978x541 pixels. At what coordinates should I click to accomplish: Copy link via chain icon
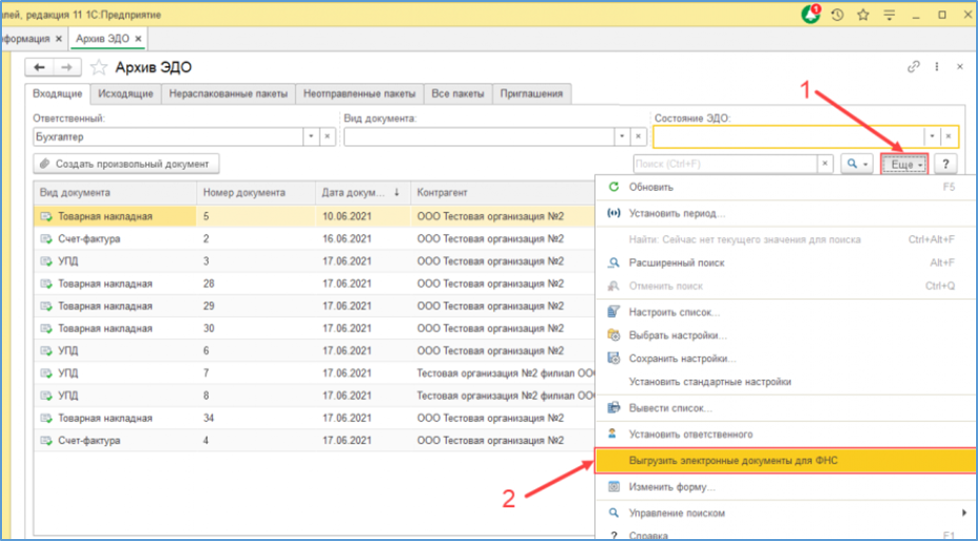(914, 67)
